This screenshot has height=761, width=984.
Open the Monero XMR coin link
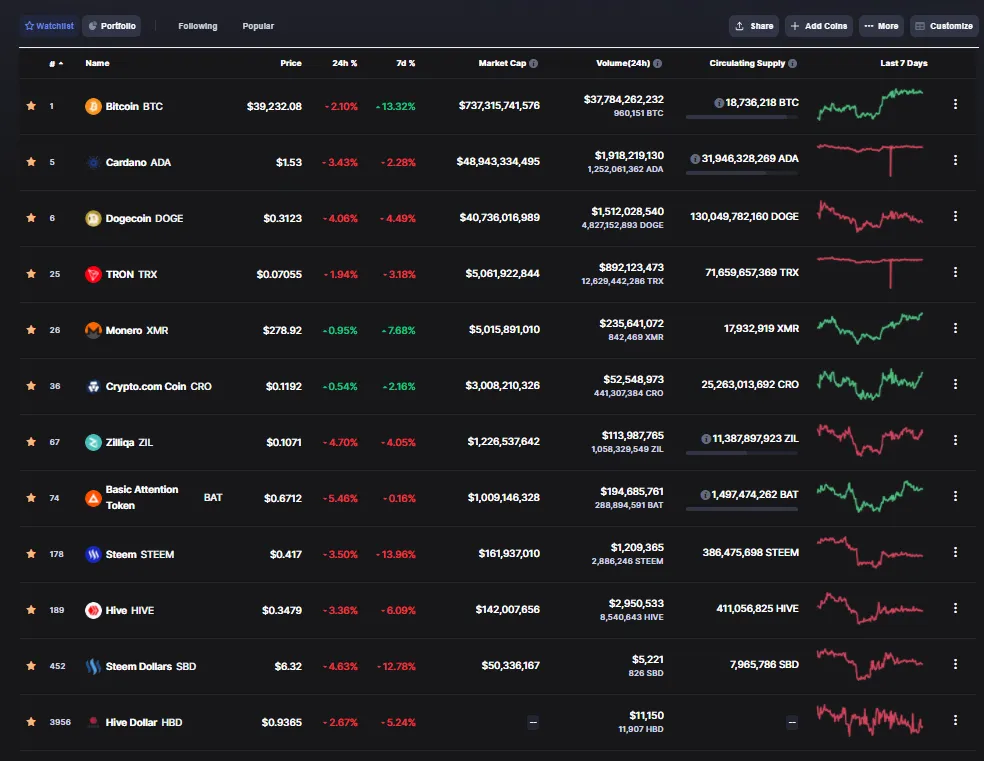(137, 331)
